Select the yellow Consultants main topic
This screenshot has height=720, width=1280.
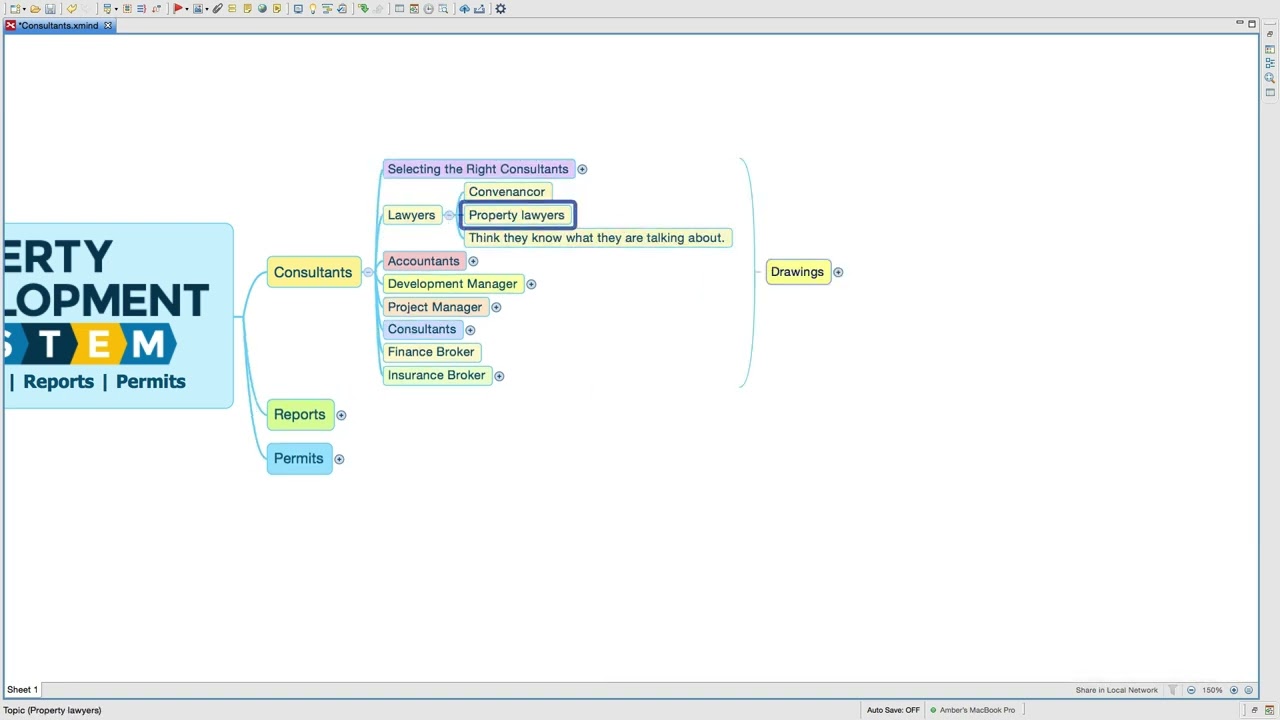313,272
